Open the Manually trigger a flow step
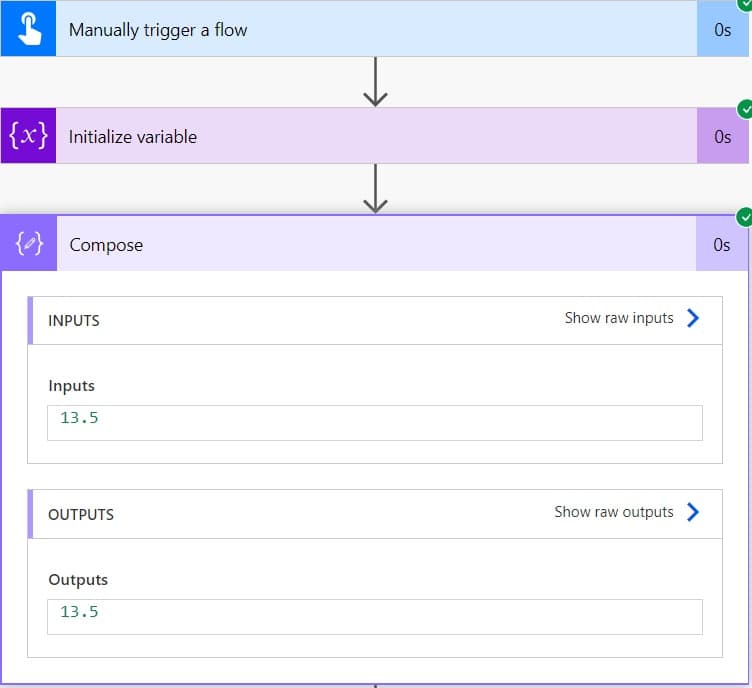Viewport: 752px width, 688px height. point(376,29)
